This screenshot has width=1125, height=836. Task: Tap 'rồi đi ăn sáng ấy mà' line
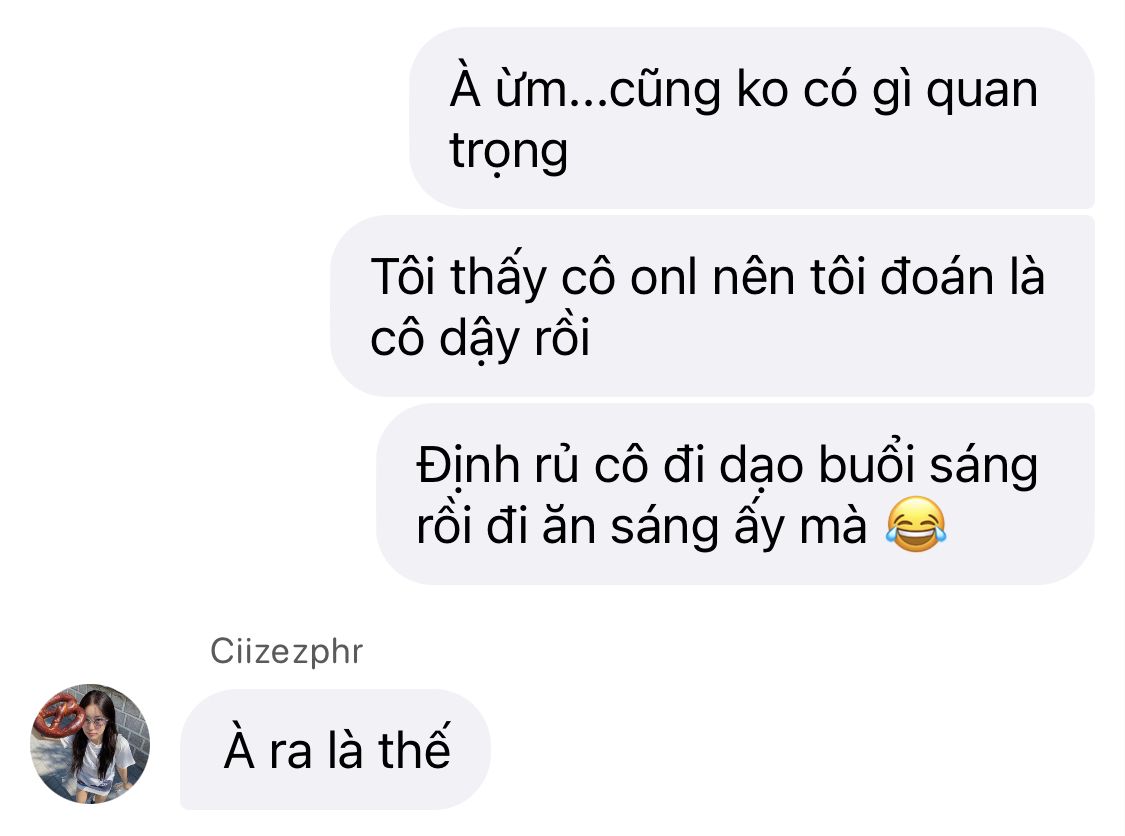[641, 527]
